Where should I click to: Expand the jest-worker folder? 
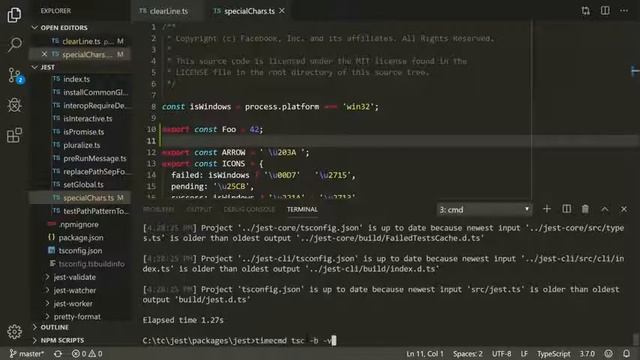pyautogui.click(x=80, y=303)
